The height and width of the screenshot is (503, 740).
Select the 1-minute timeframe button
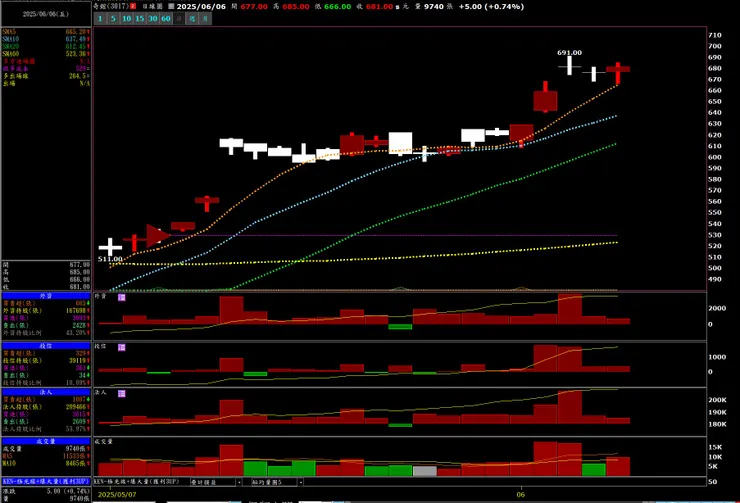[x=101, y=18]
